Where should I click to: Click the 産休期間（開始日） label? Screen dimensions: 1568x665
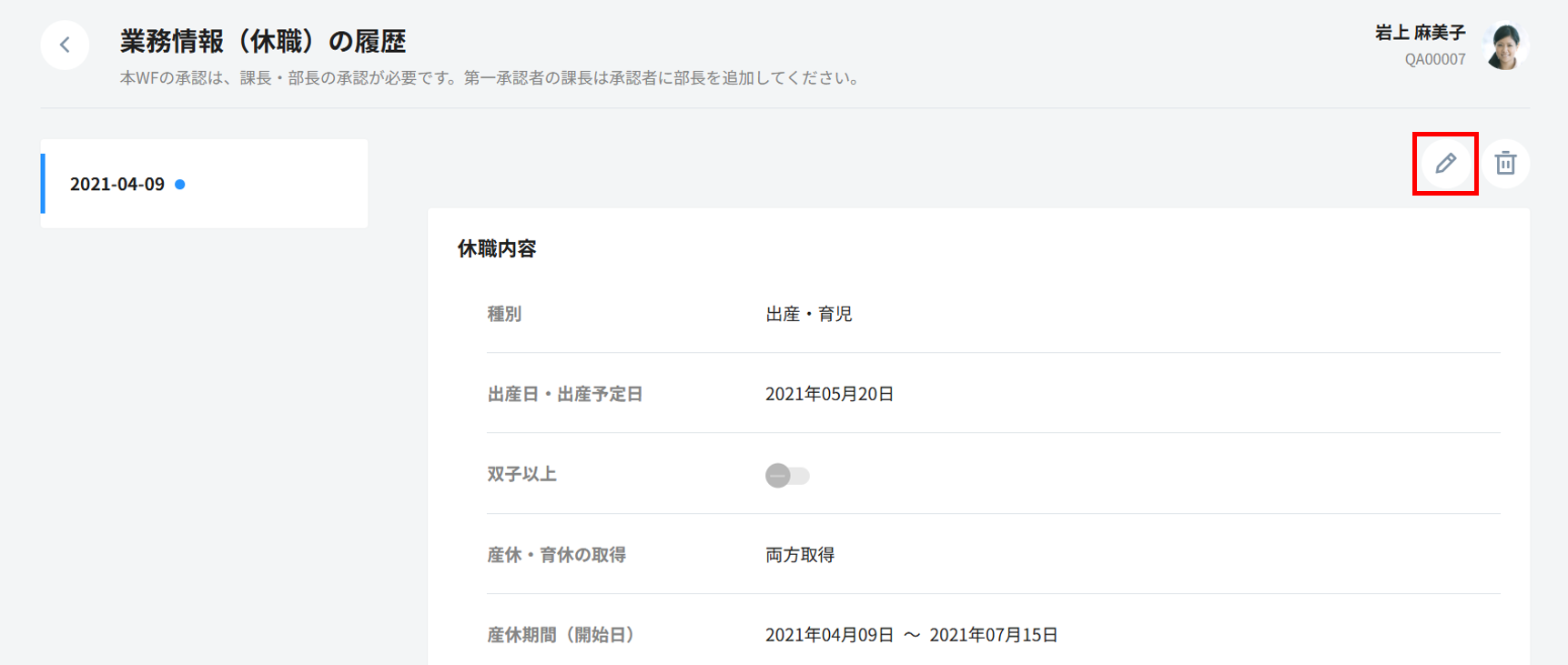coord(561,635)
